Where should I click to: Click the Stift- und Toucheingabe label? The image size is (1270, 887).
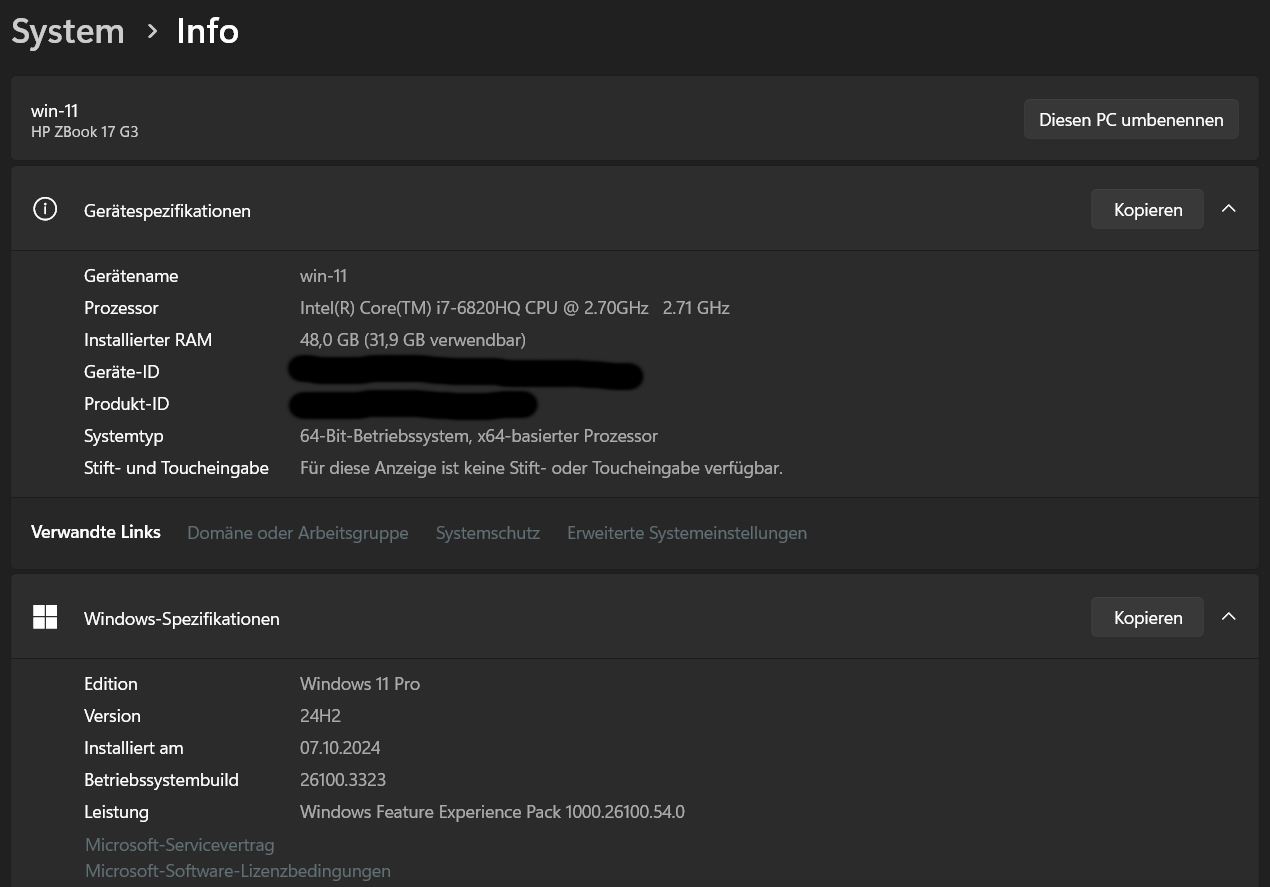(x=176, y=468)
